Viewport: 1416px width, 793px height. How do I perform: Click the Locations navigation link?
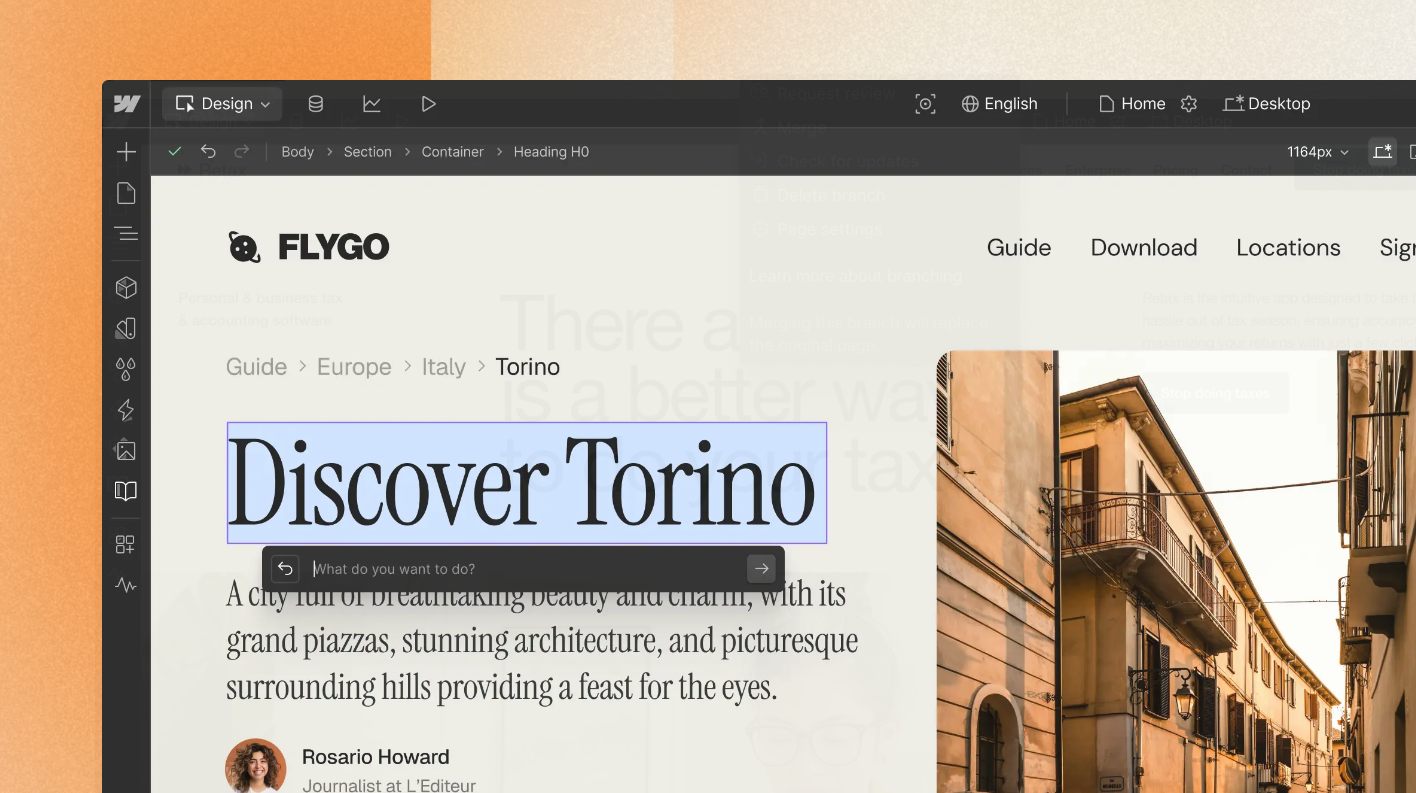1288,248
